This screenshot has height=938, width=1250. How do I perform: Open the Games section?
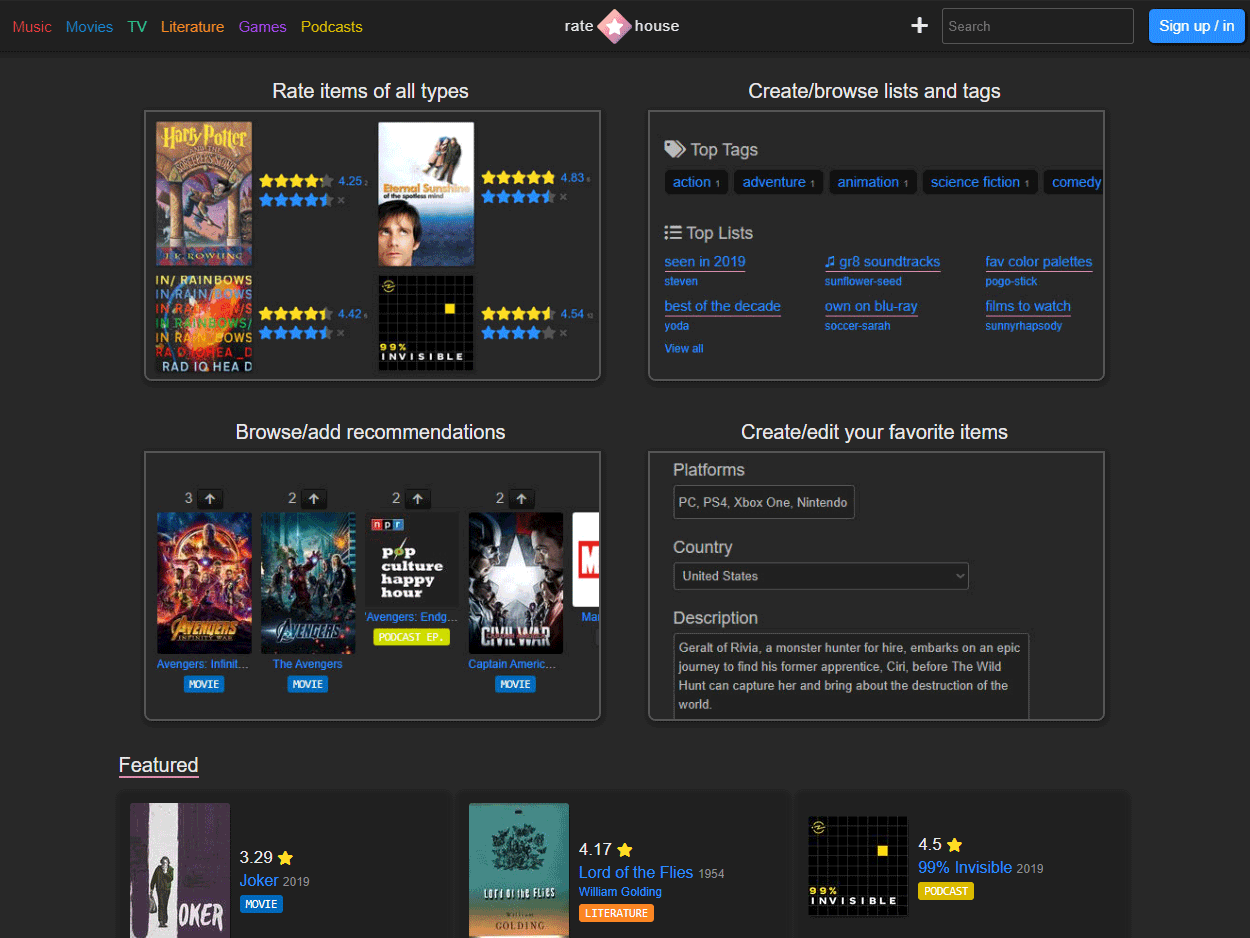point(262,27)
